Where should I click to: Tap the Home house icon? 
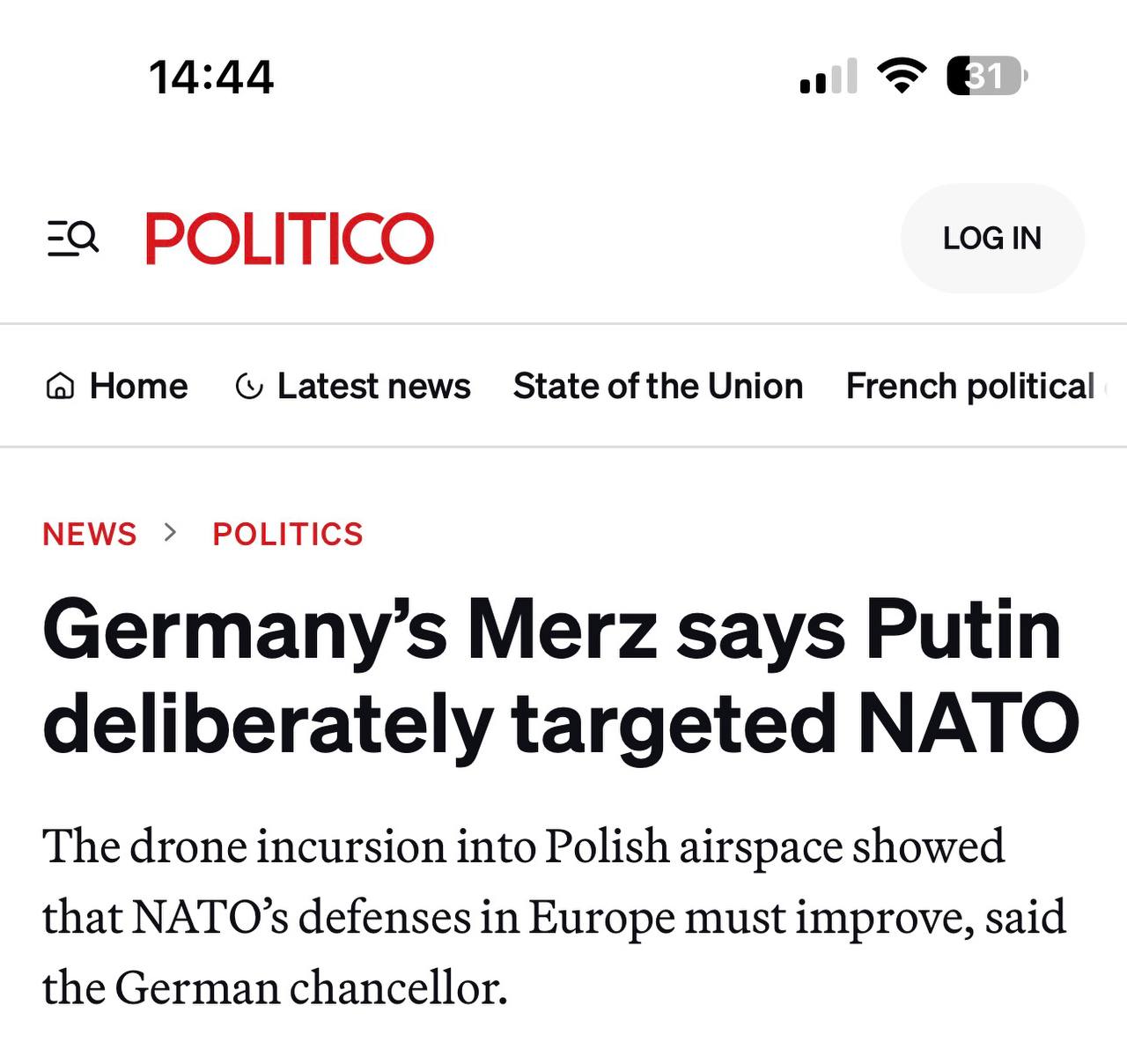[60, 387]
